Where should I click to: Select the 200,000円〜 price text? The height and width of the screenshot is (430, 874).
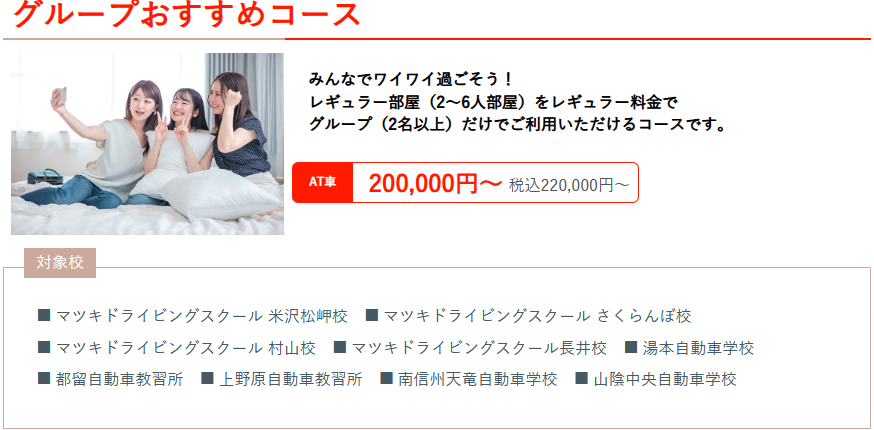click(435, 183)
